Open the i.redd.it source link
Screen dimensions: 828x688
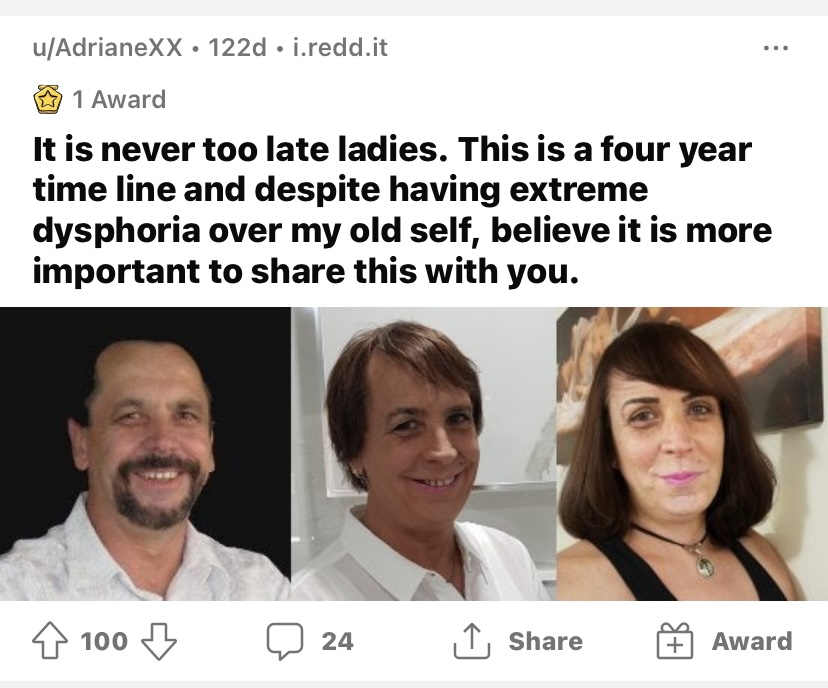[x=340, y=48]
